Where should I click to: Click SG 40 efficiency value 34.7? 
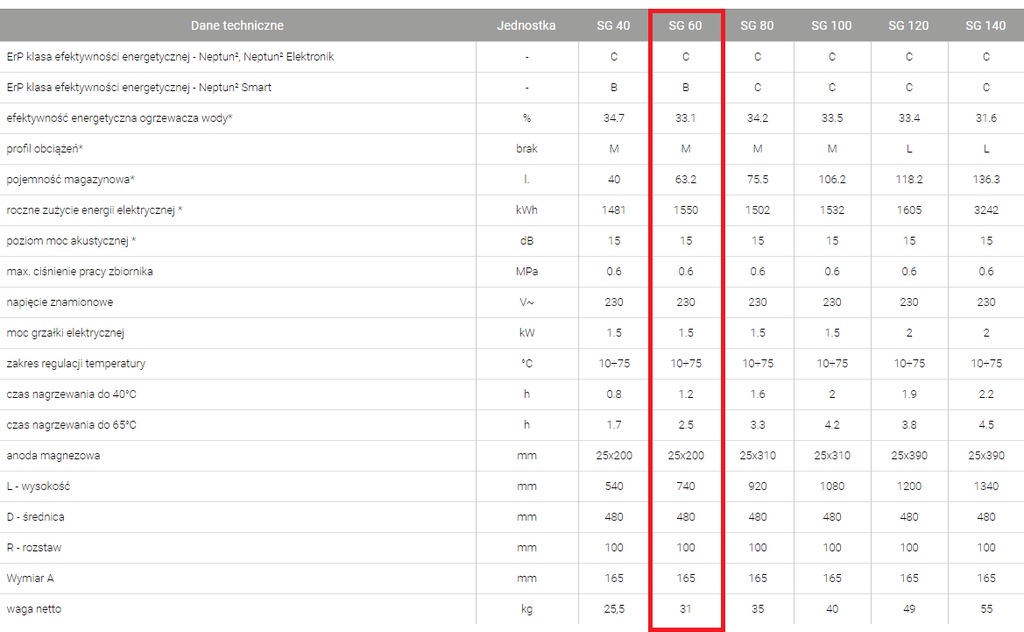[614, 118]
